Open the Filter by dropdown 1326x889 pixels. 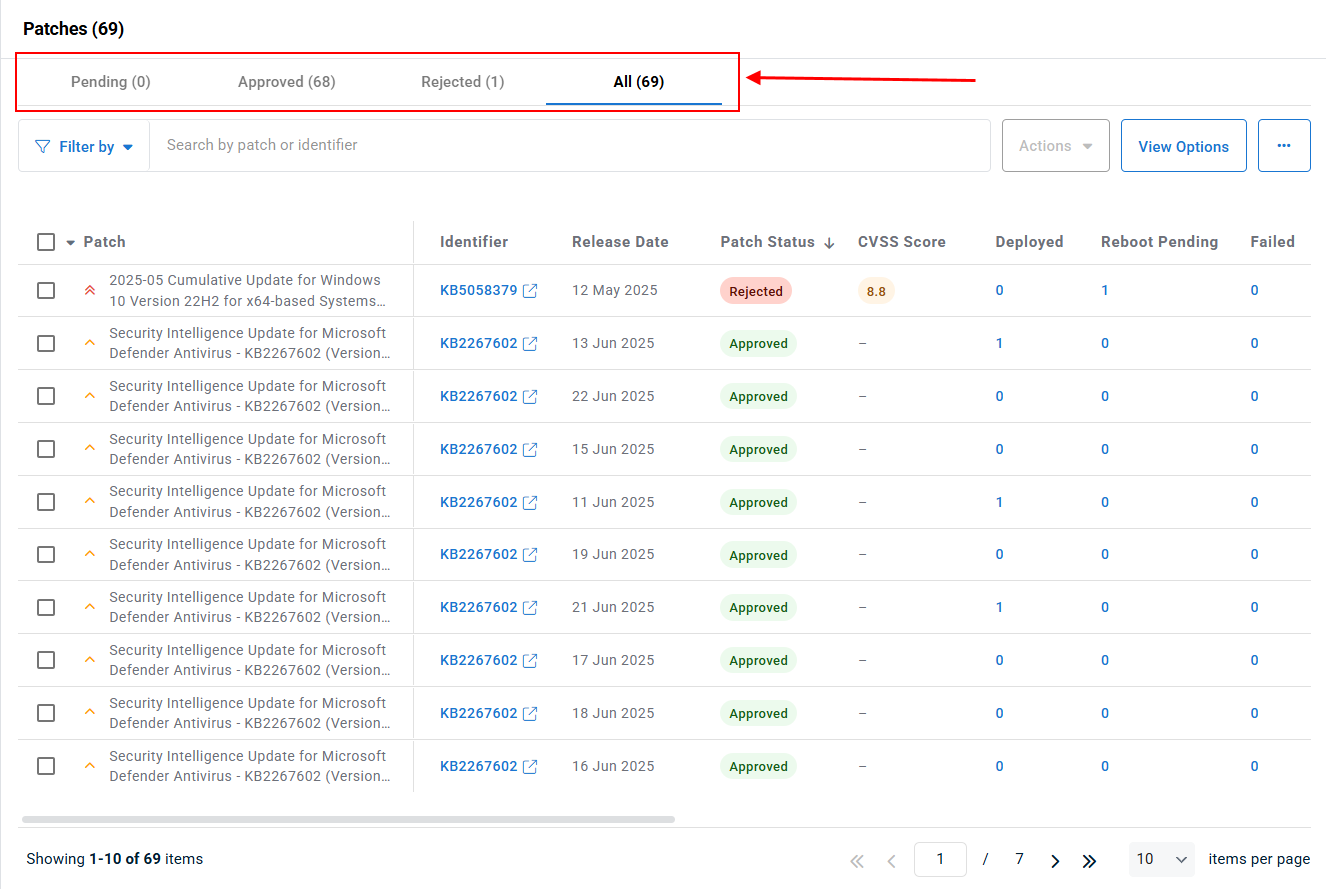click(84, 146)
